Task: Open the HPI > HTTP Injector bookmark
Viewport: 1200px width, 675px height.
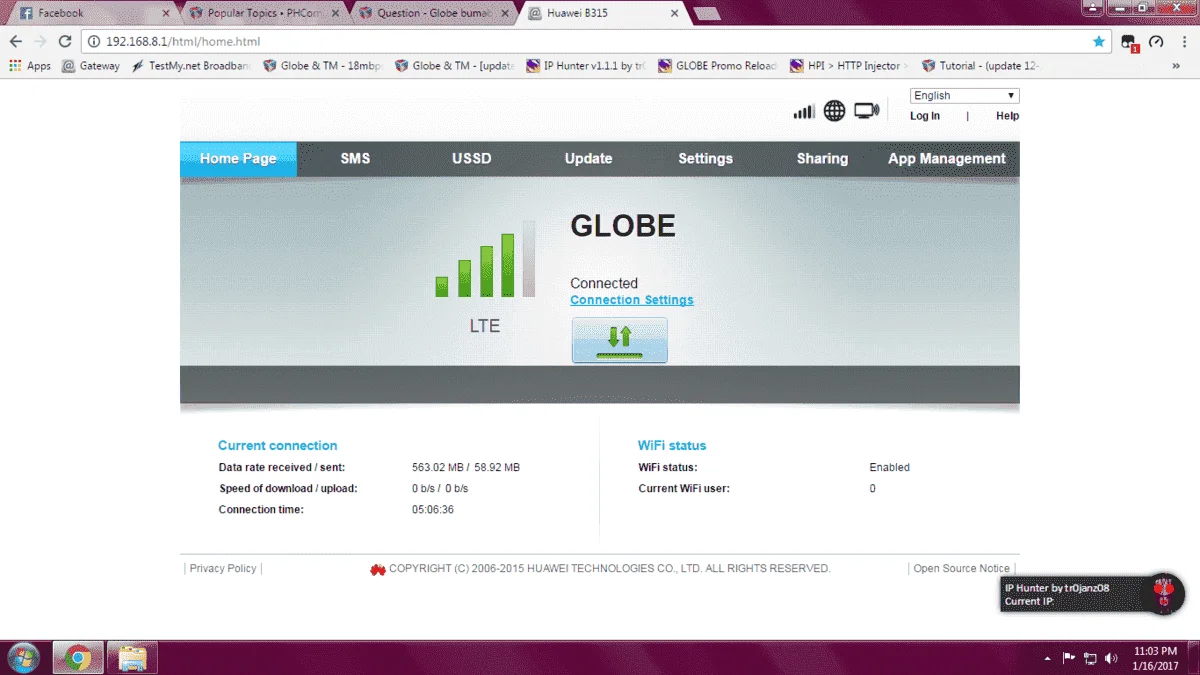Action: pos(849,66)
